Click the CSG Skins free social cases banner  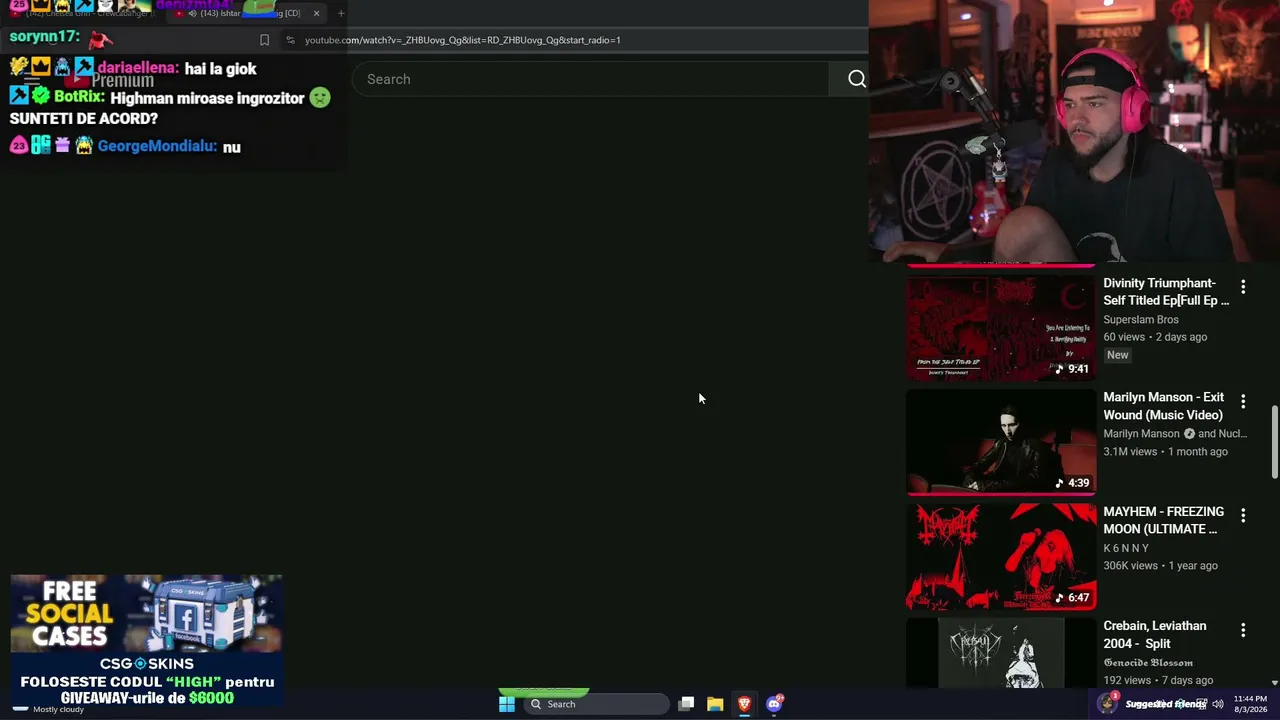point(146,641)
